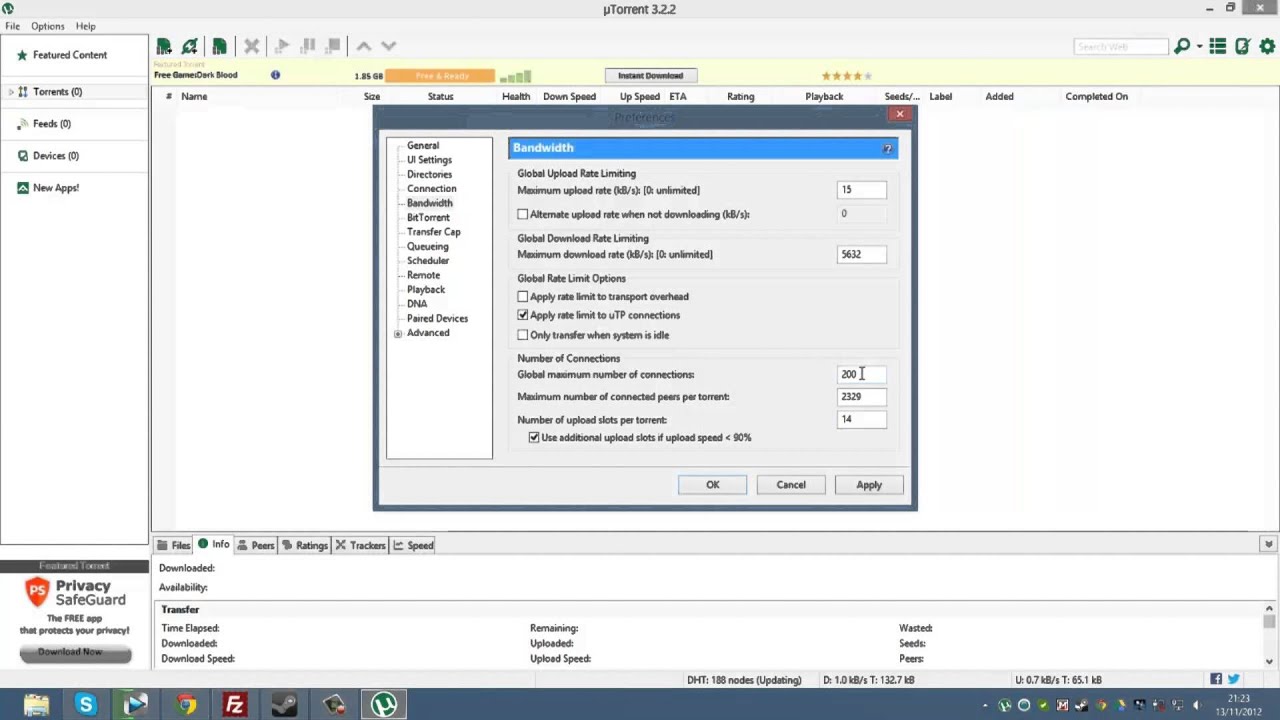Click Cancel in Preferences dialog
1280x720 pixels.
click(x=790, y=485)
